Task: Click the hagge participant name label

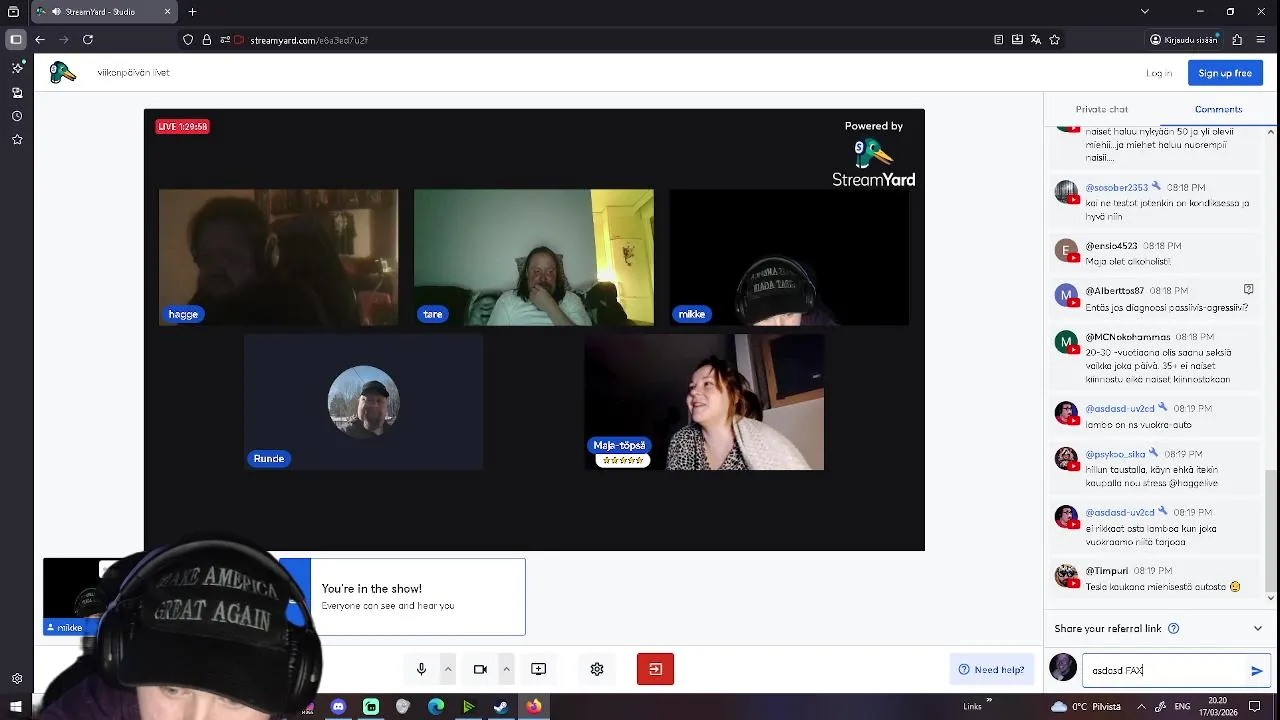Action: point(183,314)
